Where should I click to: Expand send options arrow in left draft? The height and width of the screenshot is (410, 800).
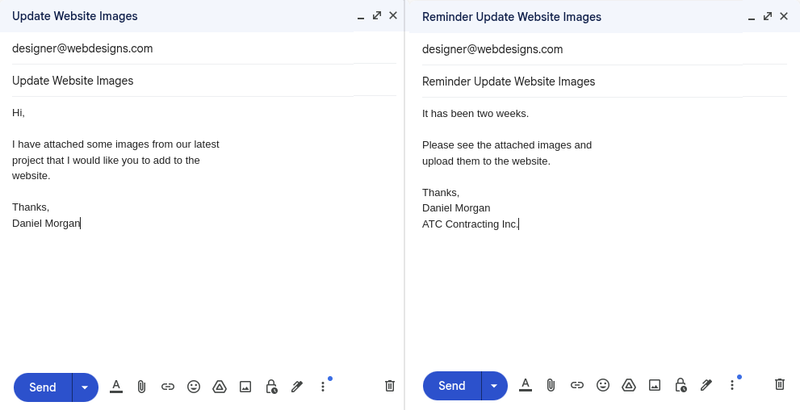click(x=85, y=387)
